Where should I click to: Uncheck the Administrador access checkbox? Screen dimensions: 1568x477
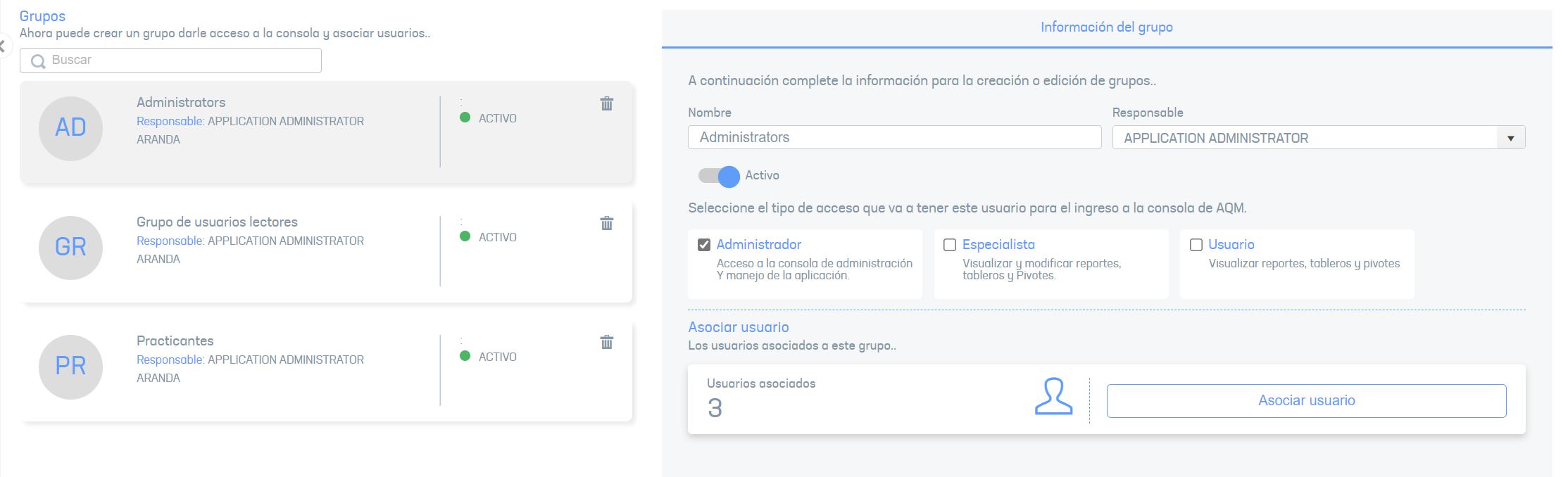tap(704, 245)
